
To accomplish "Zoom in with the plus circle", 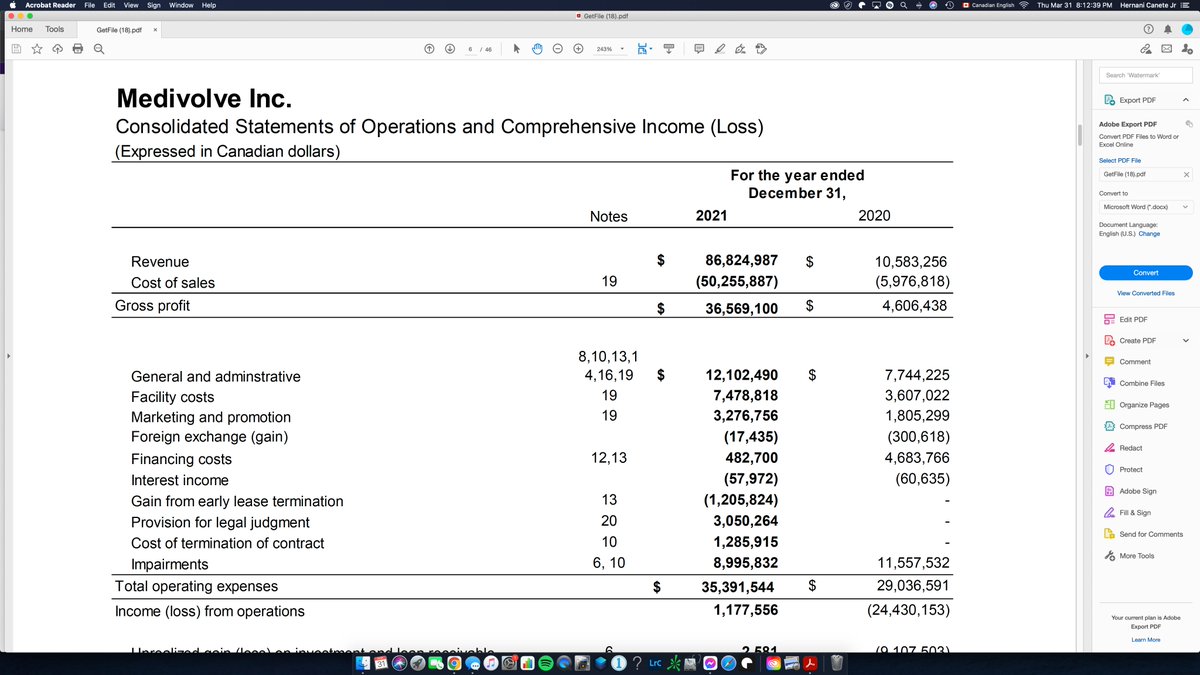I will click(x=578, y=48).
